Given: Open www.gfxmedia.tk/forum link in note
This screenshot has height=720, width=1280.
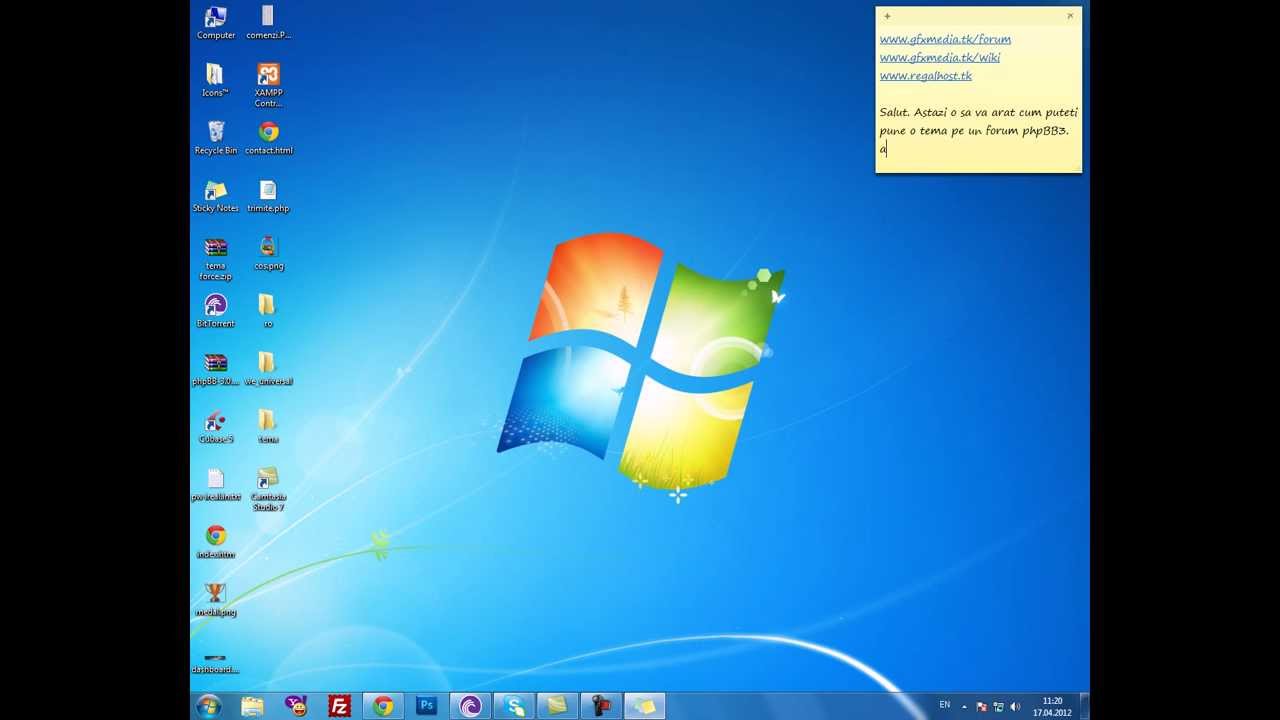Looking at the screenshot, I should (945, 39).
